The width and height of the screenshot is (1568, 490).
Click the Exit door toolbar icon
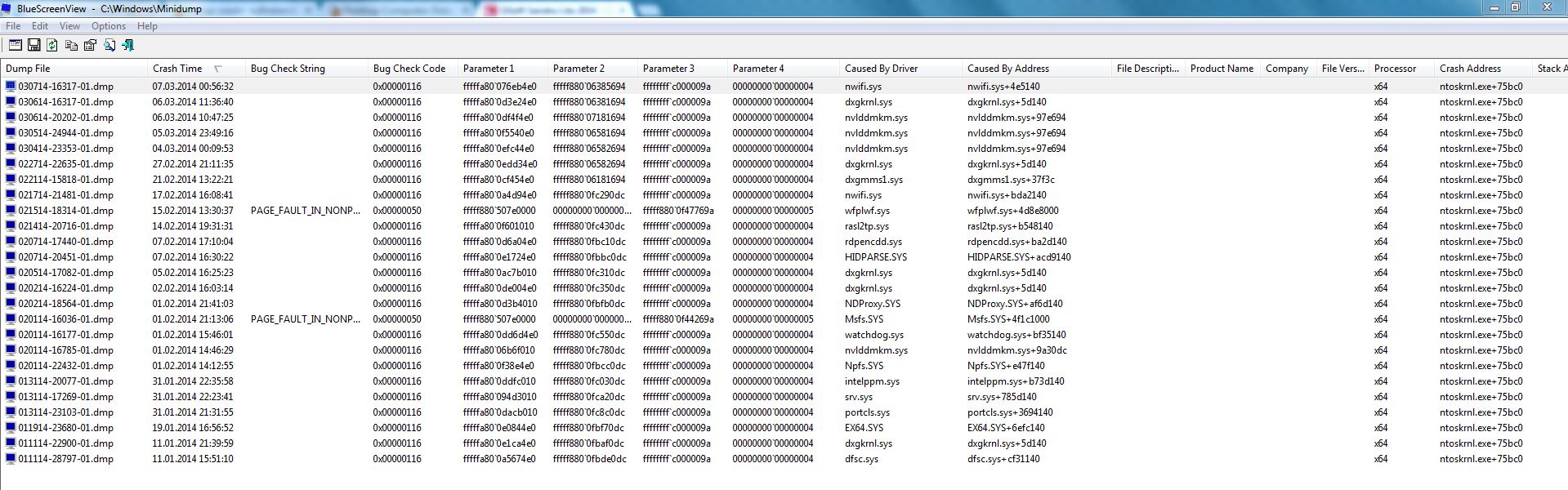127,46
